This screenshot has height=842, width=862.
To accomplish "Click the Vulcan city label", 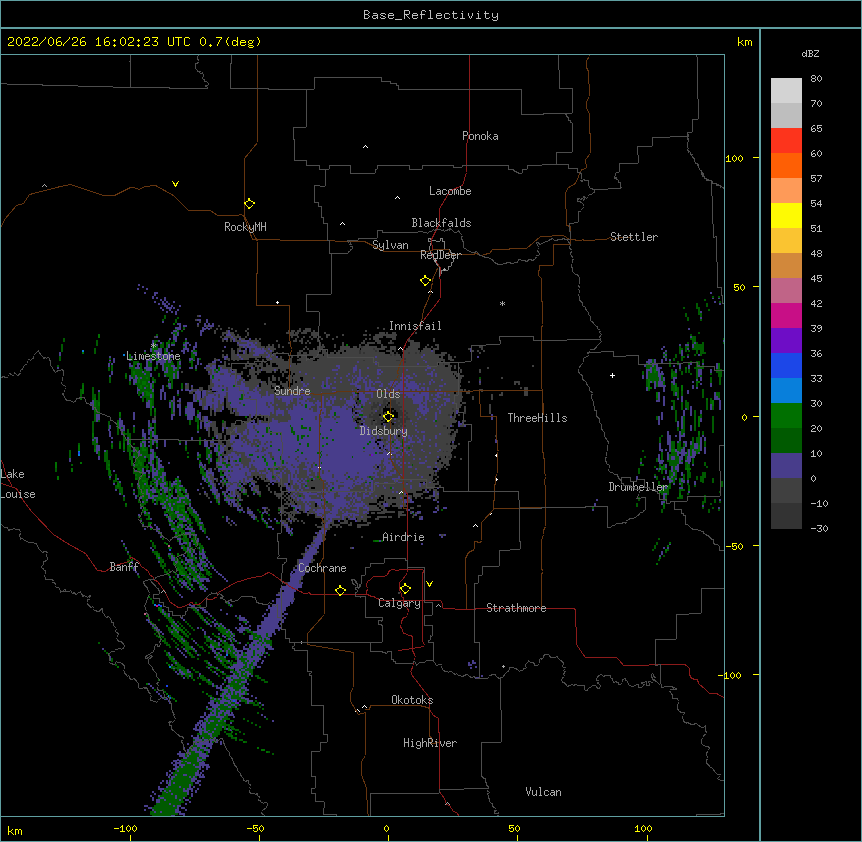I will tap(543, 792).
